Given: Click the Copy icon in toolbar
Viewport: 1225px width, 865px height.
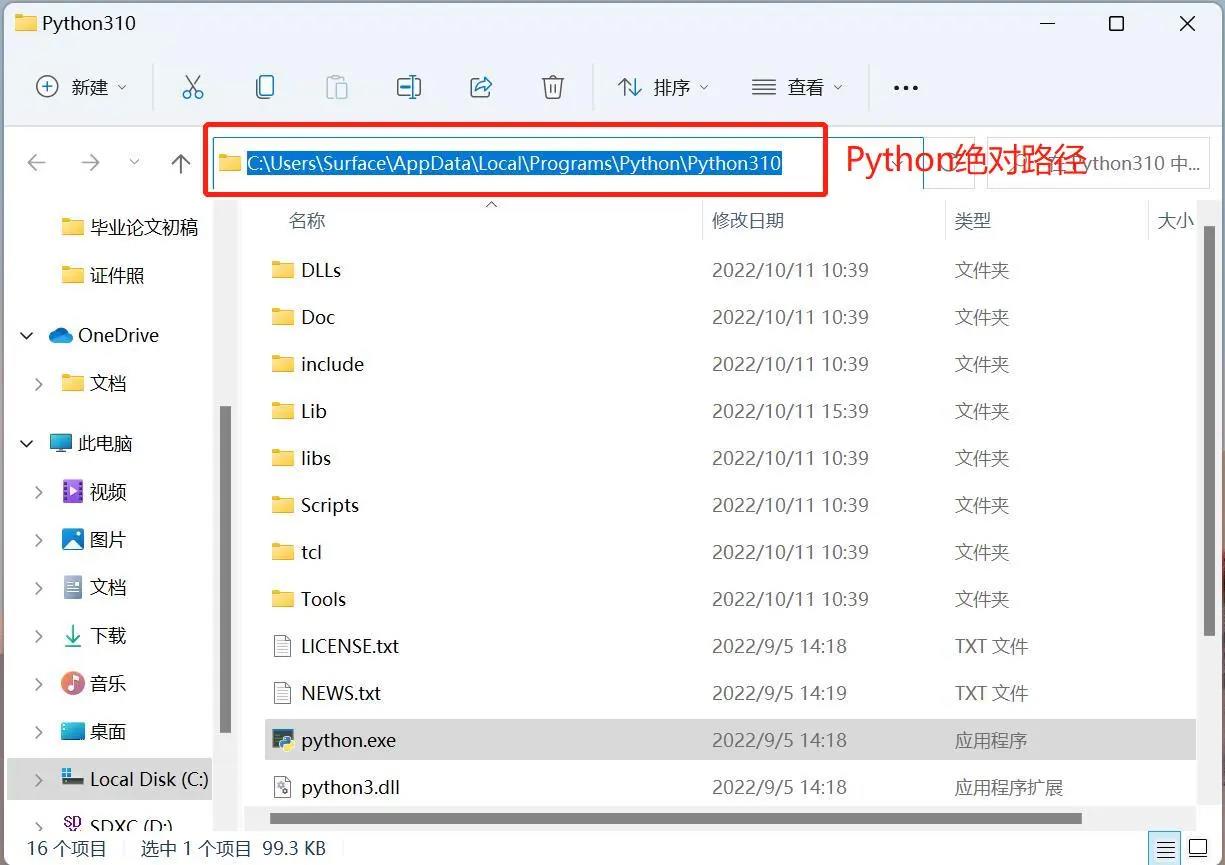Looking at the screenshot, I should [265, 87].
